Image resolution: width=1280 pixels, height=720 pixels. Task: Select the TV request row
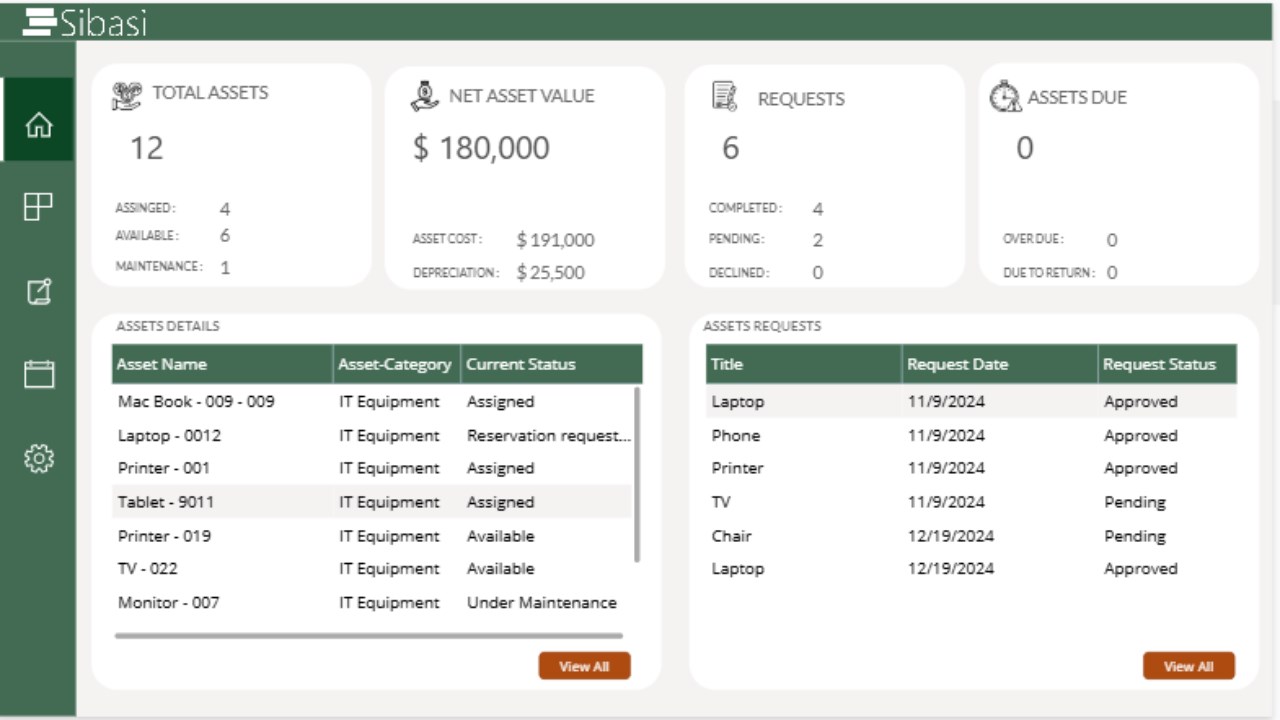(971, 502)
